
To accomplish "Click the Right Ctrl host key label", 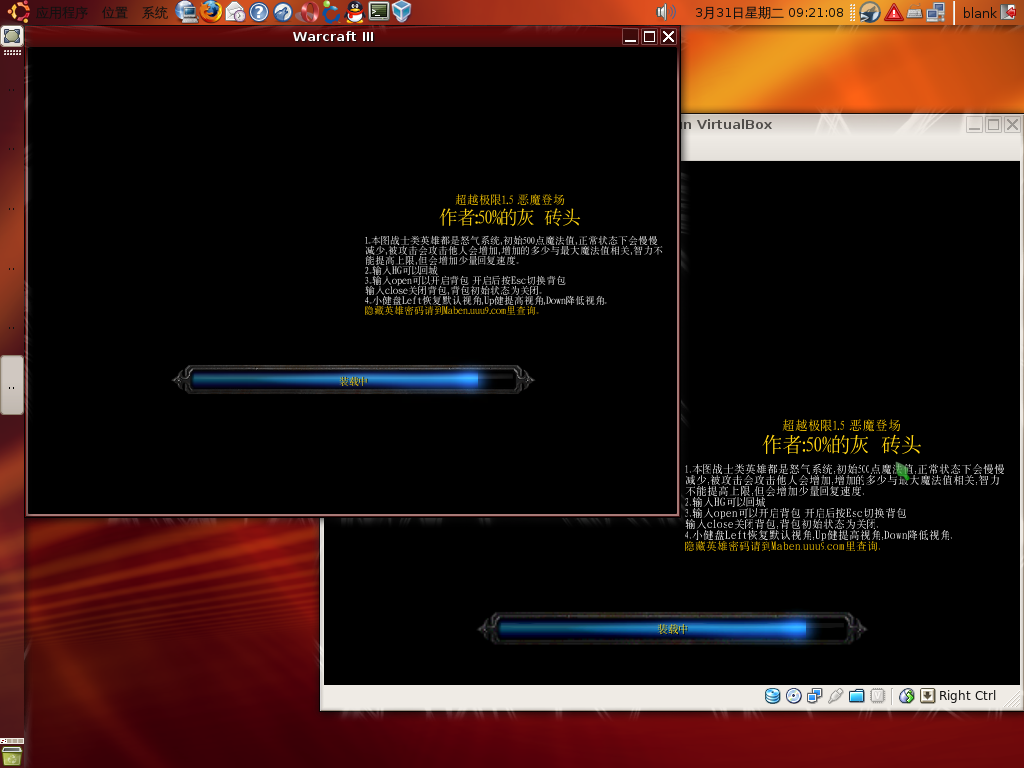I will coord(967,696).
